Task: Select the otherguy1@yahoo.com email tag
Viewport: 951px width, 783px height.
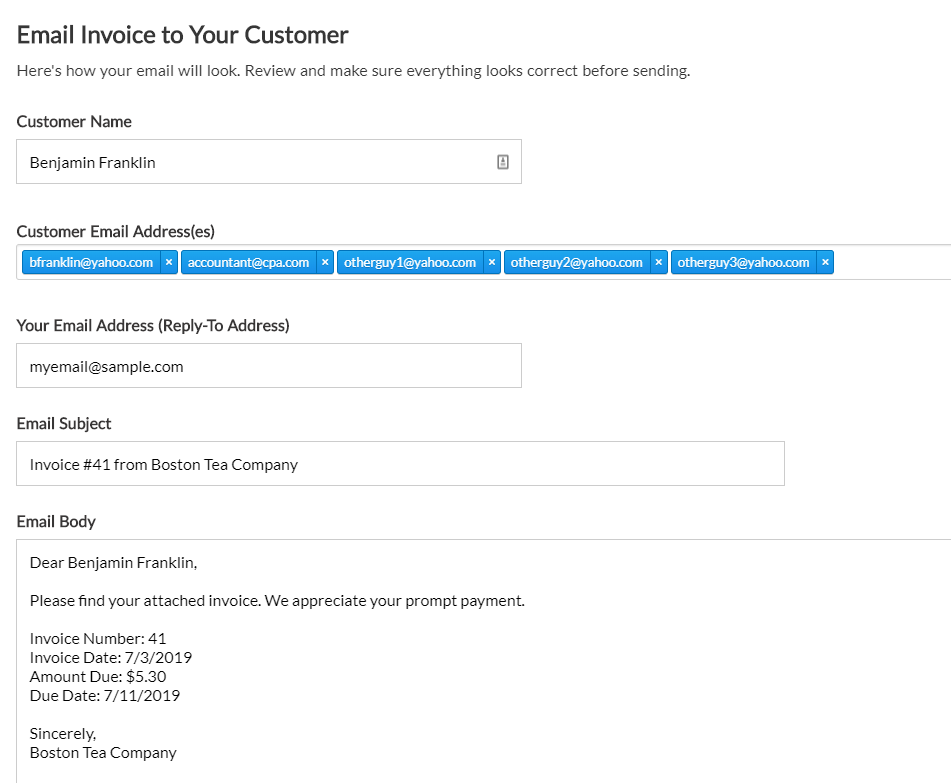Action: coord(410,262)
